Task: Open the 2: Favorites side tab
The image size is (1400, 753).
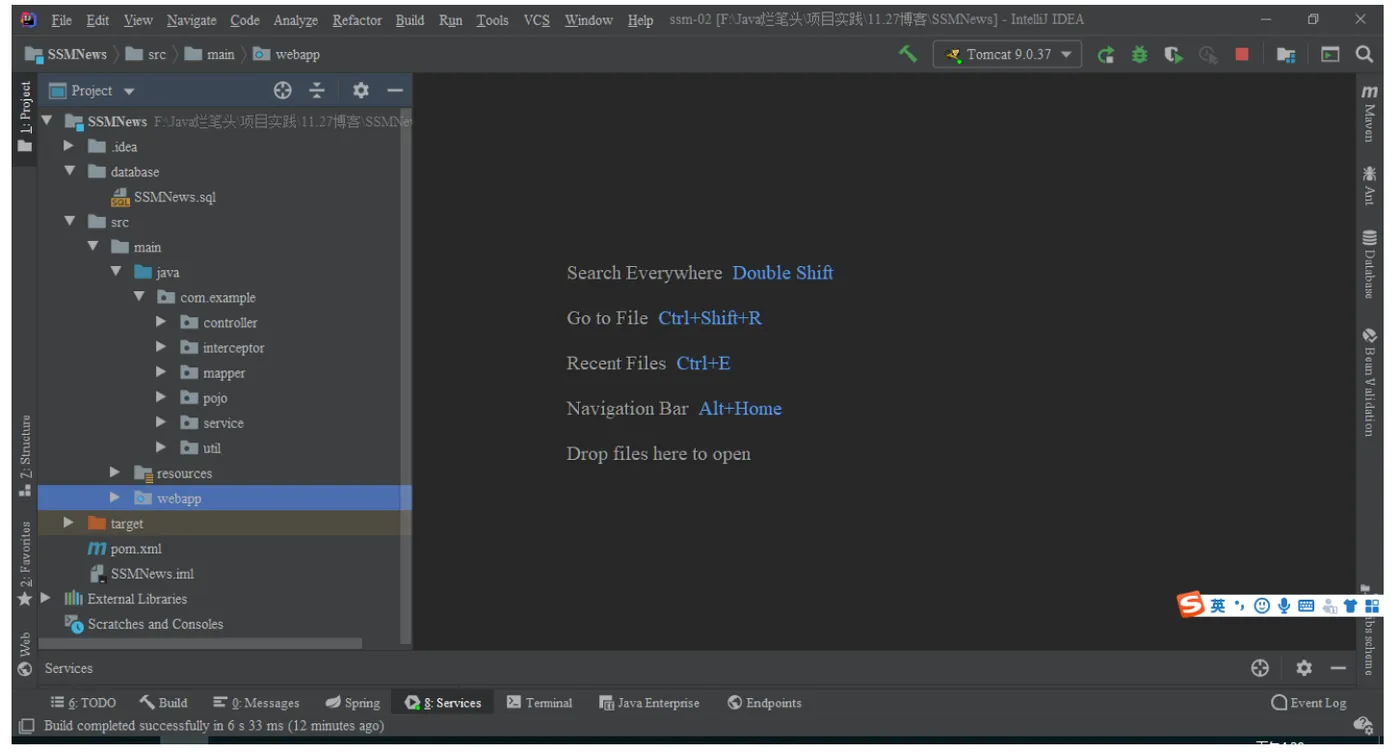Action: coord(25,563)
